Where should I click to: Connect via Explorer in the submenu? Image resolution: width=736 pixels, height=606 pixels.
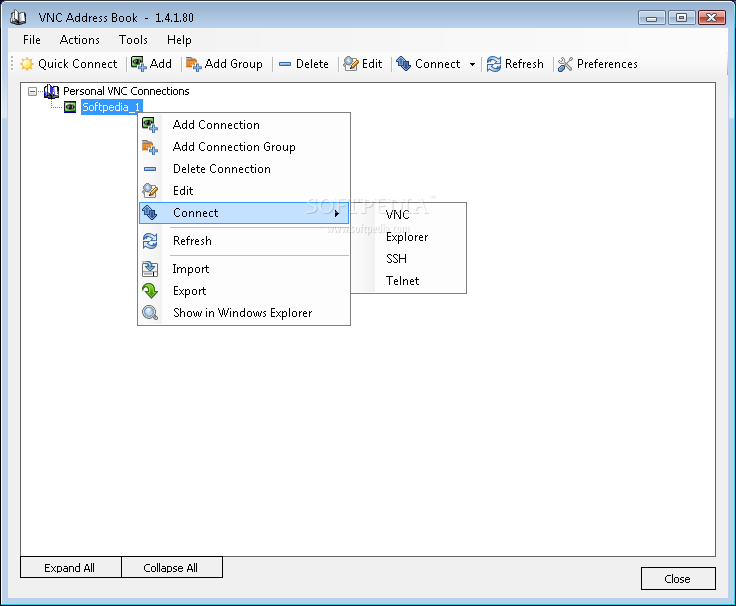tap(409, 237)
